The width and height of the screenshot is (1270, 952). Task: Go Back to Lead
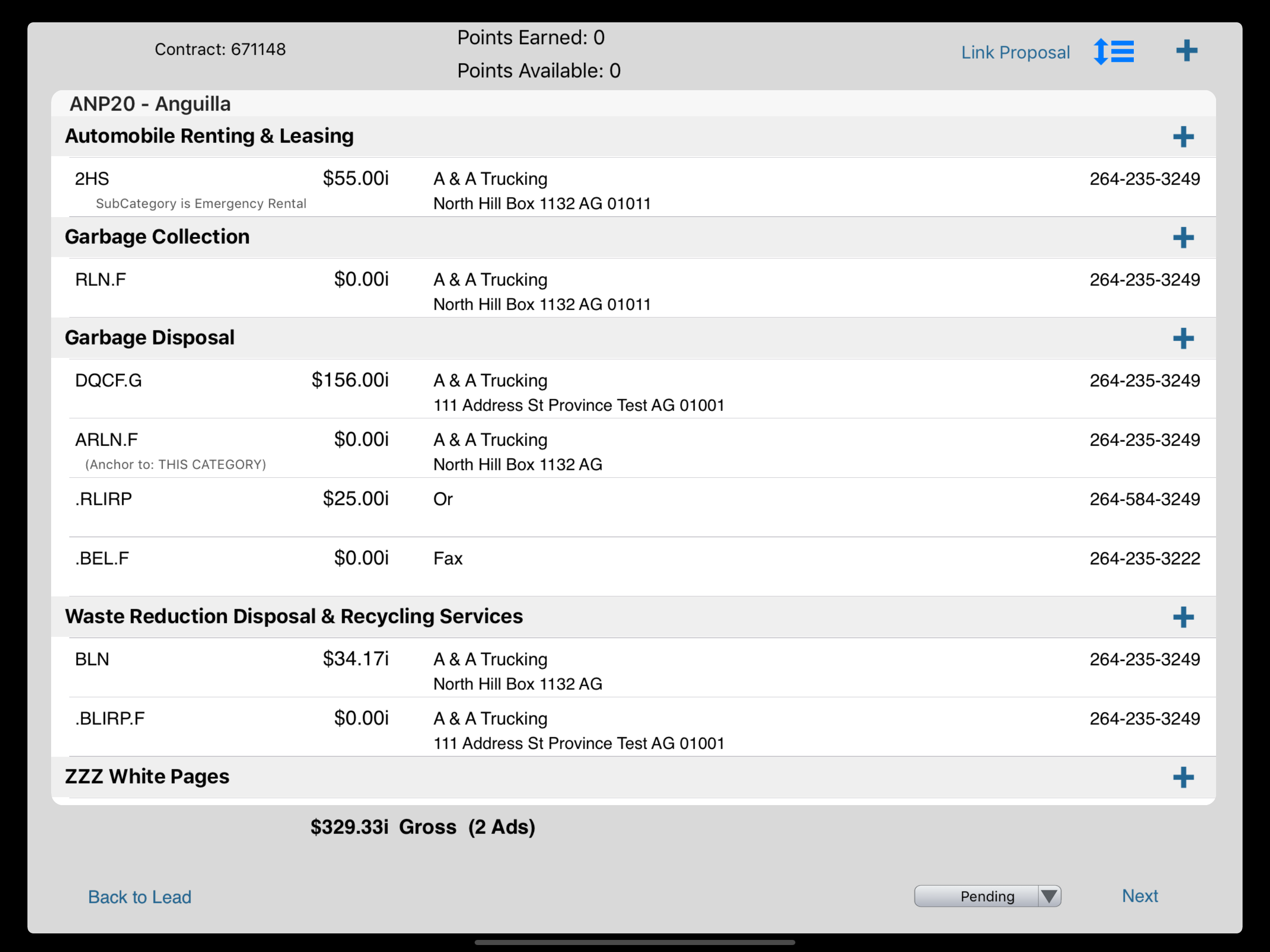(139, 897)
